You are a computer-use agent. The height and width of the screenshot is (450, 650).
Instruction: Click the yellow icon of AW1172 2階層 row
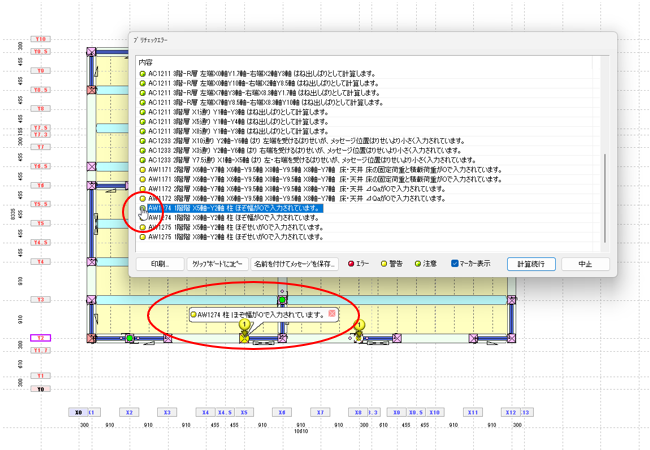coord(143,189)
